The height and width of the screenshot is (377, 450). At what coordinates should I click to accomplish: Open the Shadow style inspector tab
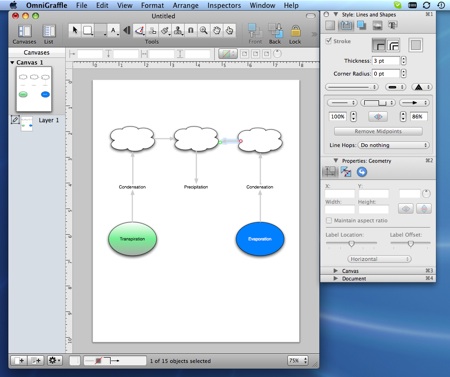click(362, 25)
